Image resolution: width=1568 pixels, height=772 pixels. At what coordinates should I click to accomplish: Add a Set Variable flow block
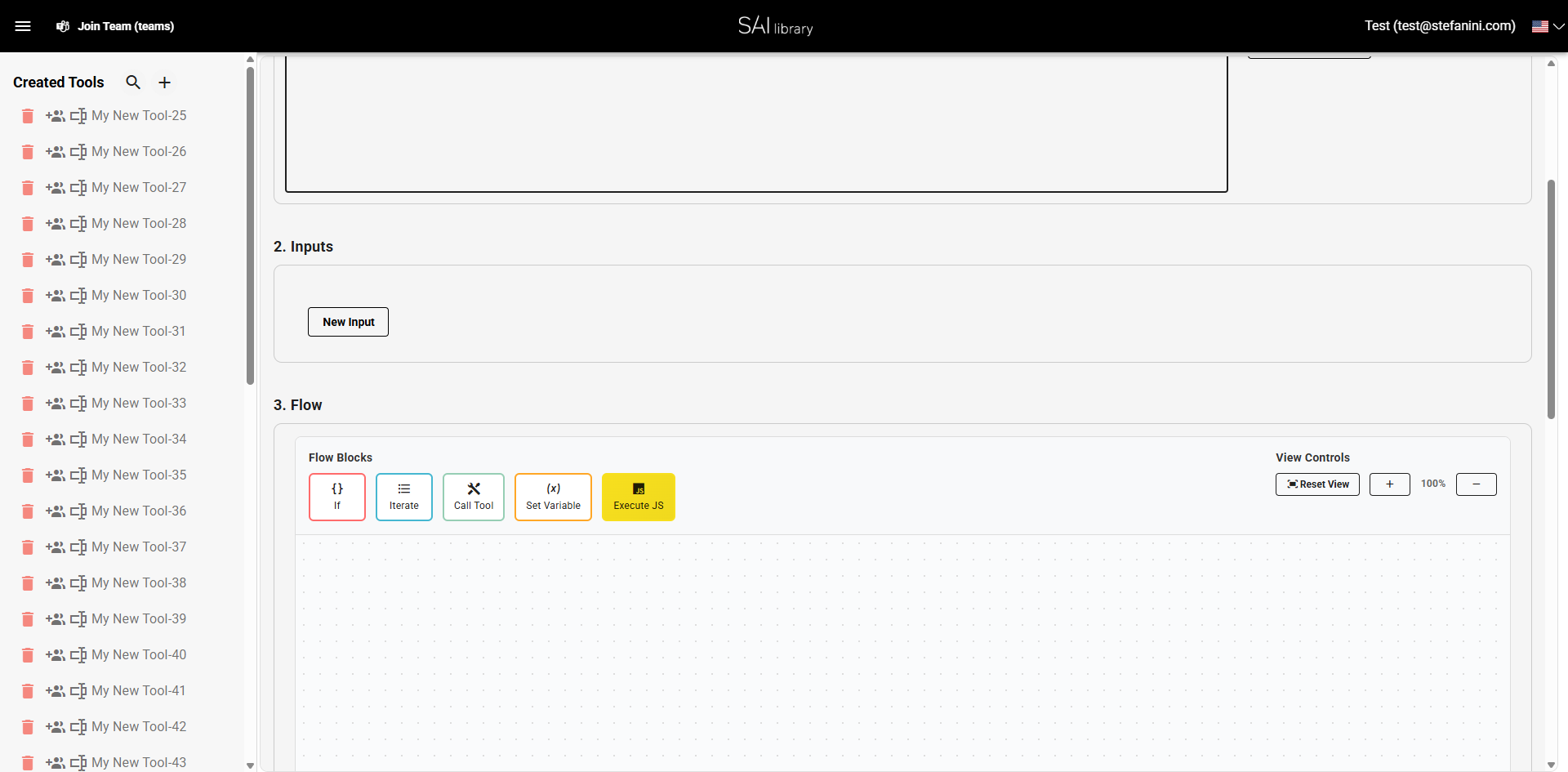click(x=554, y=497)
